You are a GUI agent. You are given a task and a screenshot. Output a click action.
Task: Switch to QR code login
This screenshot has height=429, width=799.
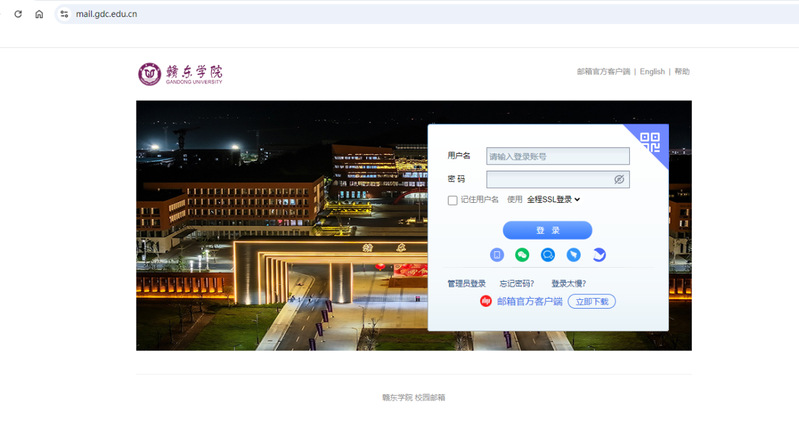[652, 141]
